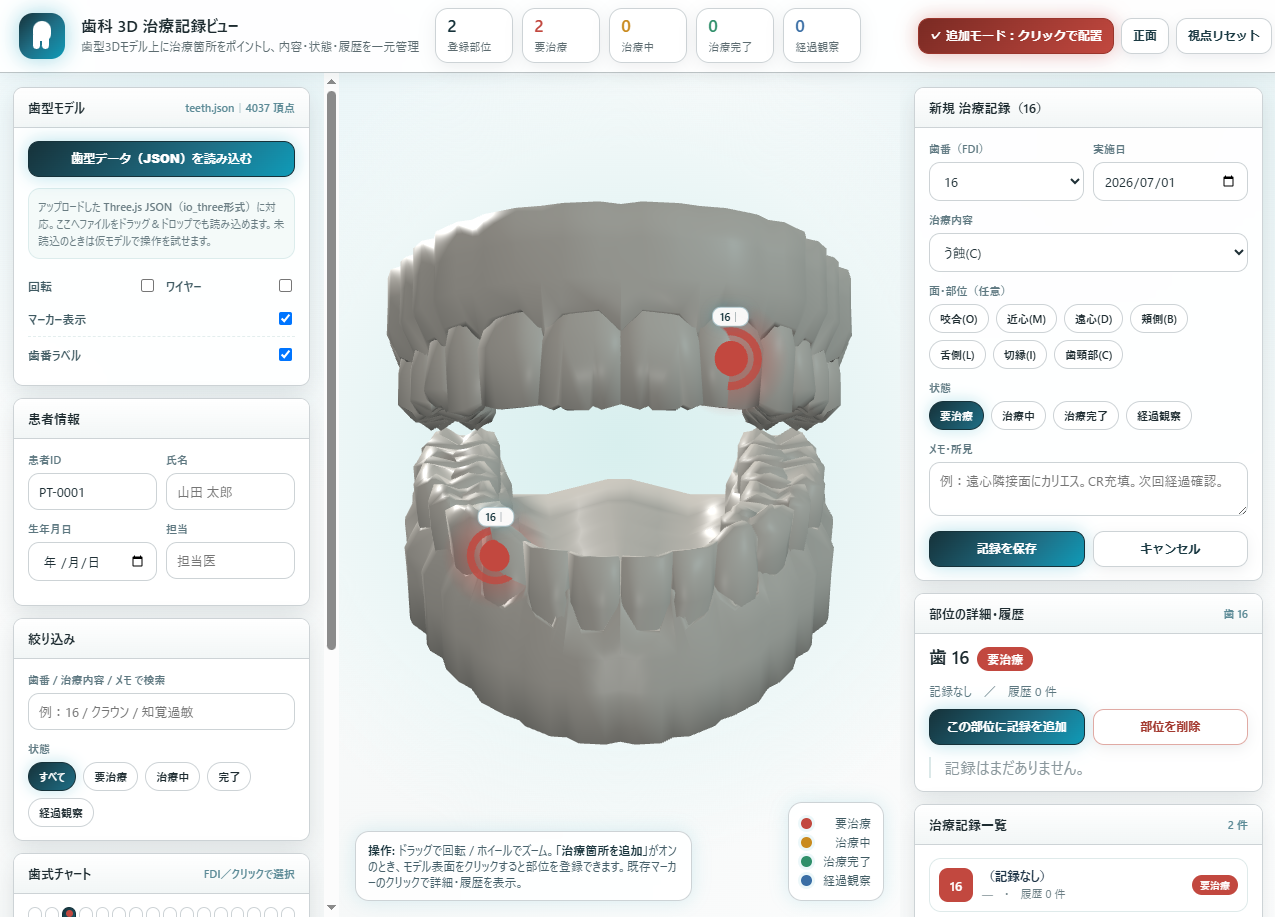
Task: Focus the 氏名 input field
Action: click(230, 492)
